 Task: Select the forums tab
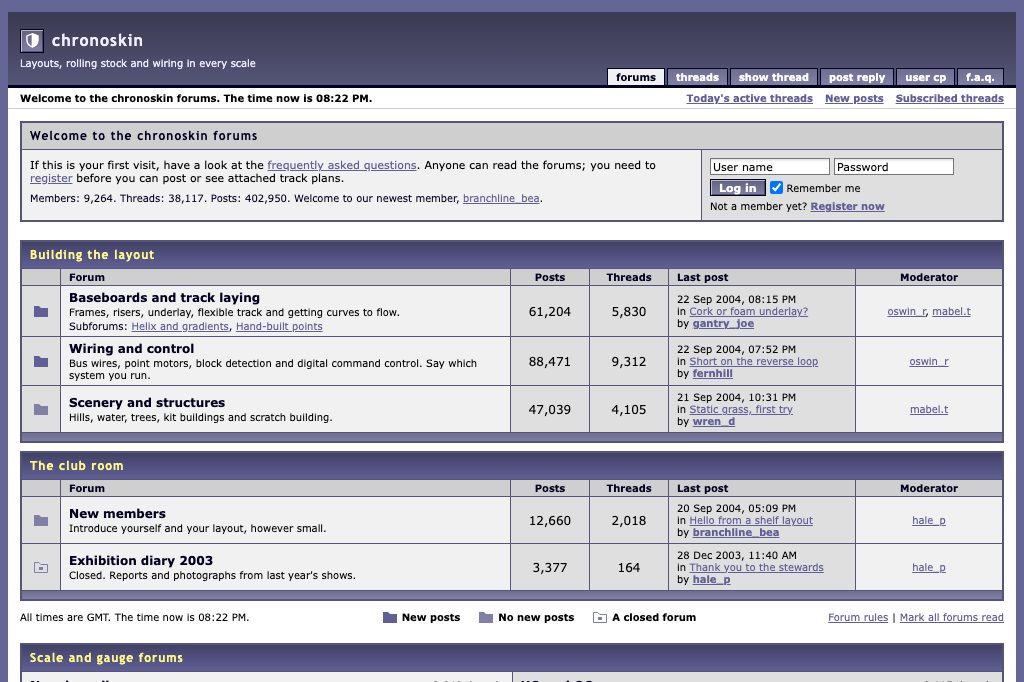635,77
